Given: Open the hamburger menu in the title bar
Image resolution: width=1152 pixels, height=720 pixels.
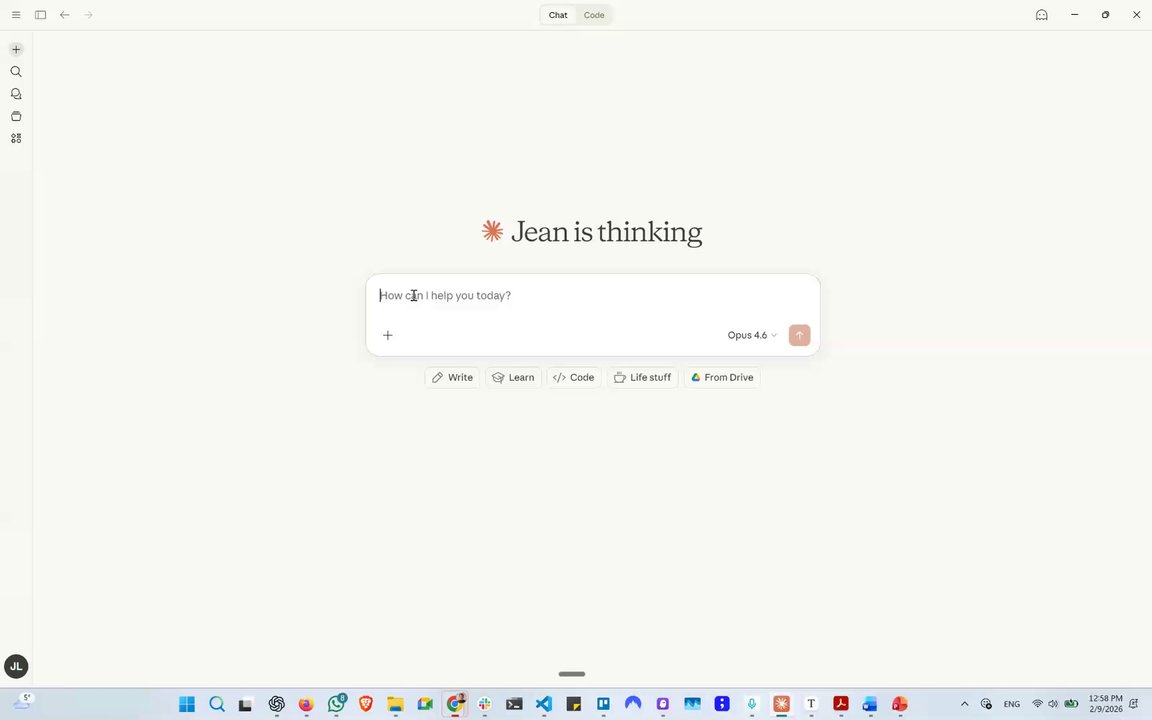Looking at the screenshot, I should tap(15, 15).
